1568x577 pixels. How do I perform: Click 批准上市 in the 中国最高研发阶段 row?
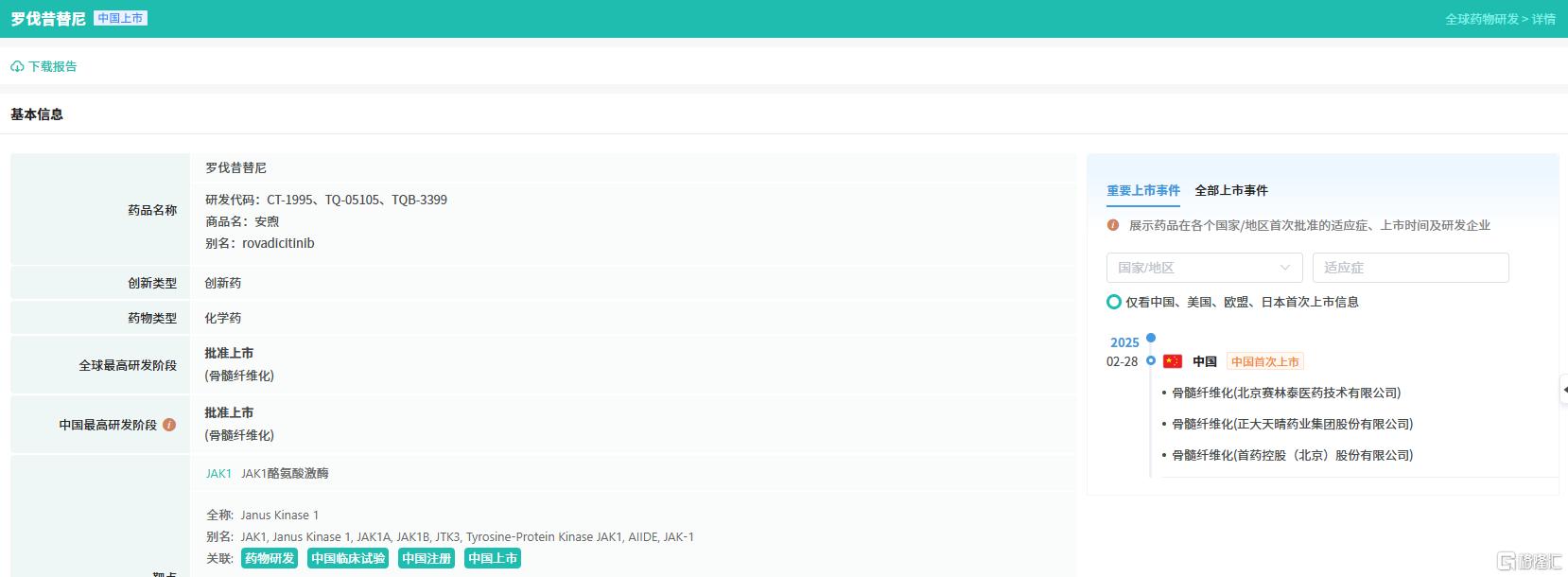point(229,412)
